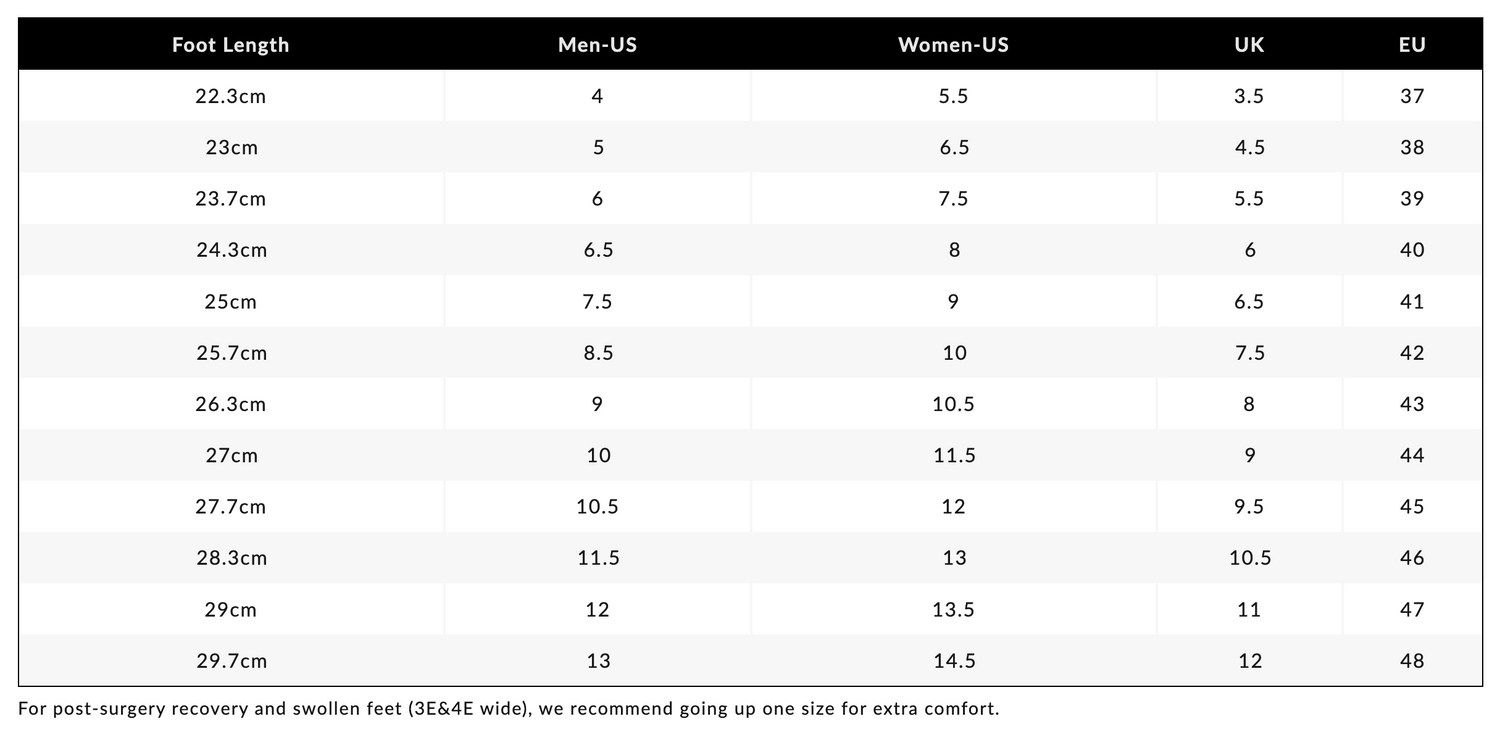The width and height of the screenshot is (1500, 732).
Task: Select the 29.7cm foot length cell
Action: (x=231, y=661)
